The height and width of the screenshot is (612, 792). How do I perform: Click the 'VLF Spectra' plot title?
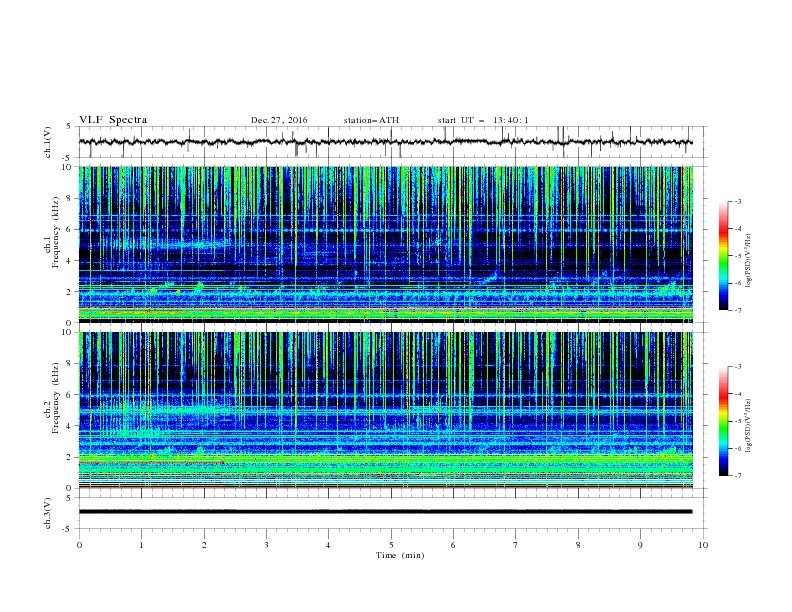(113, 120)
